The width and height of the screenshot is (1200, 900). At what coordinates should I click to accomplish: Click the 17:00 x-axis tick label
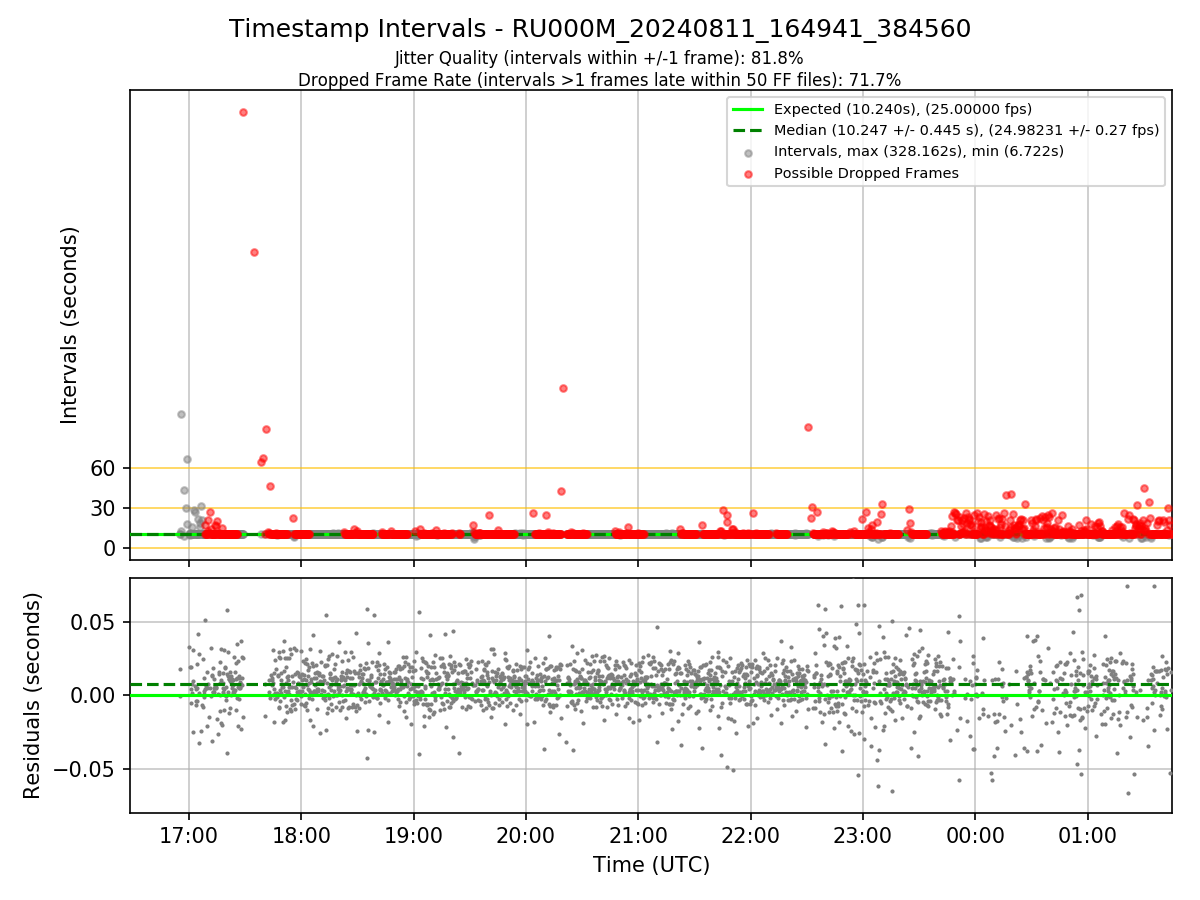point(189,835)
